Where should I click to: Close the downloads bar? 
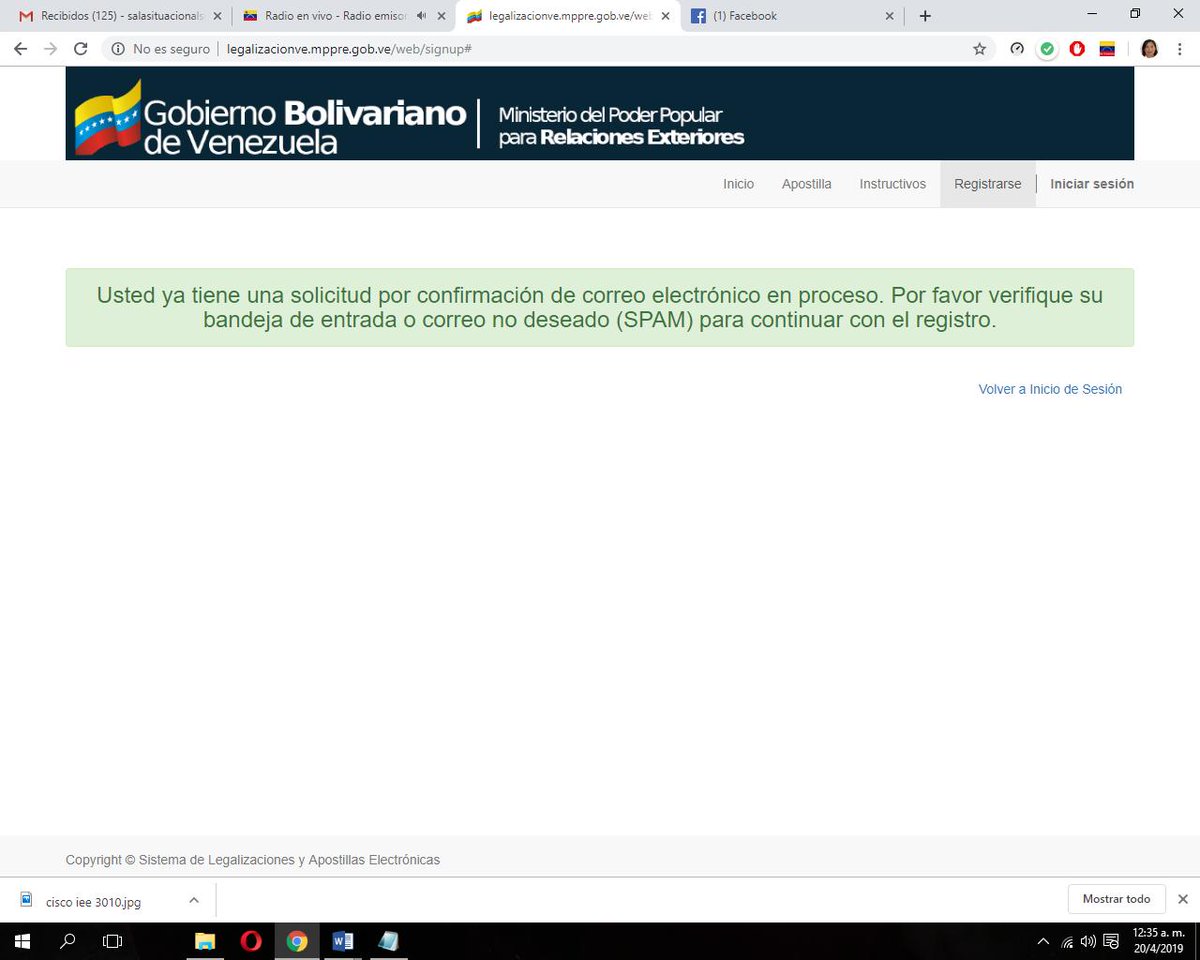[x=1183, y=899]
